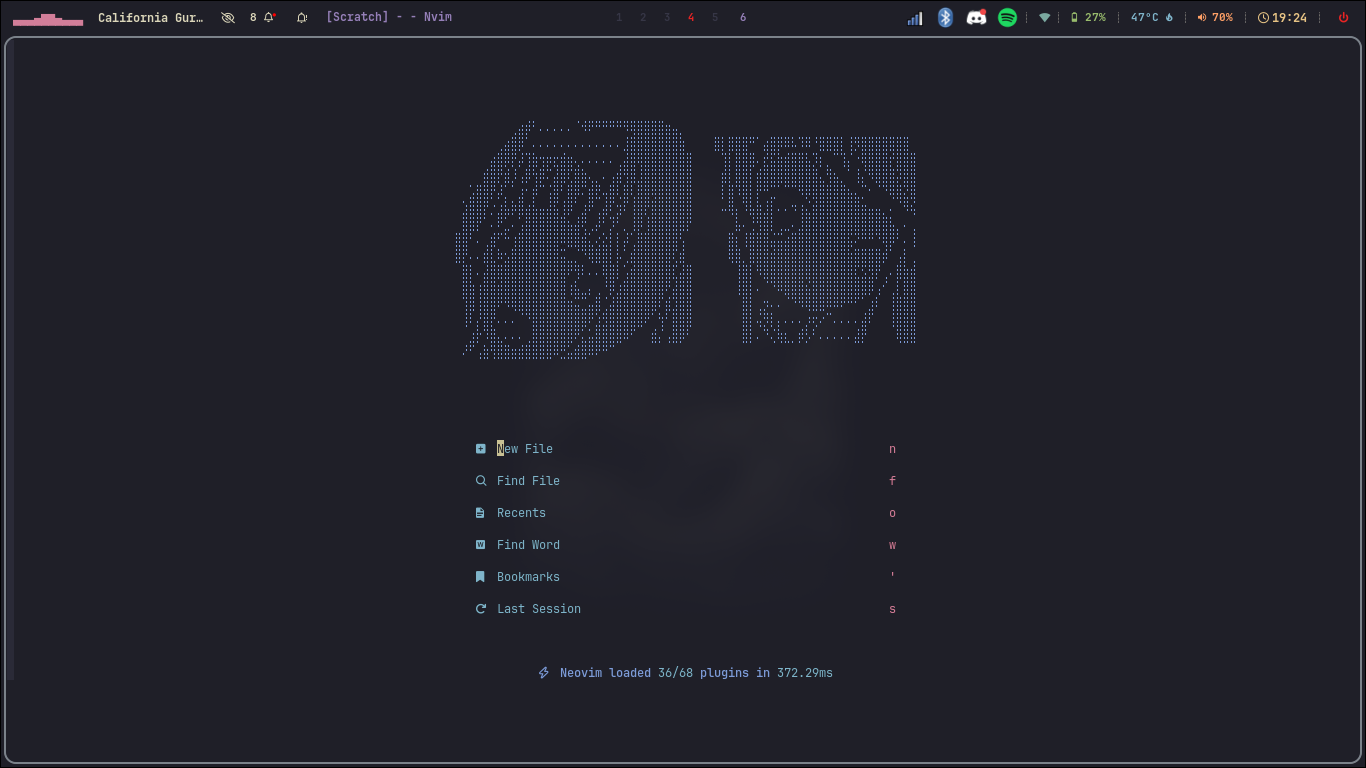Toggle the eye-off visibility icon near the window title
The height and width of the screenshot is (768, 1366).
click(x=228, y=17)
